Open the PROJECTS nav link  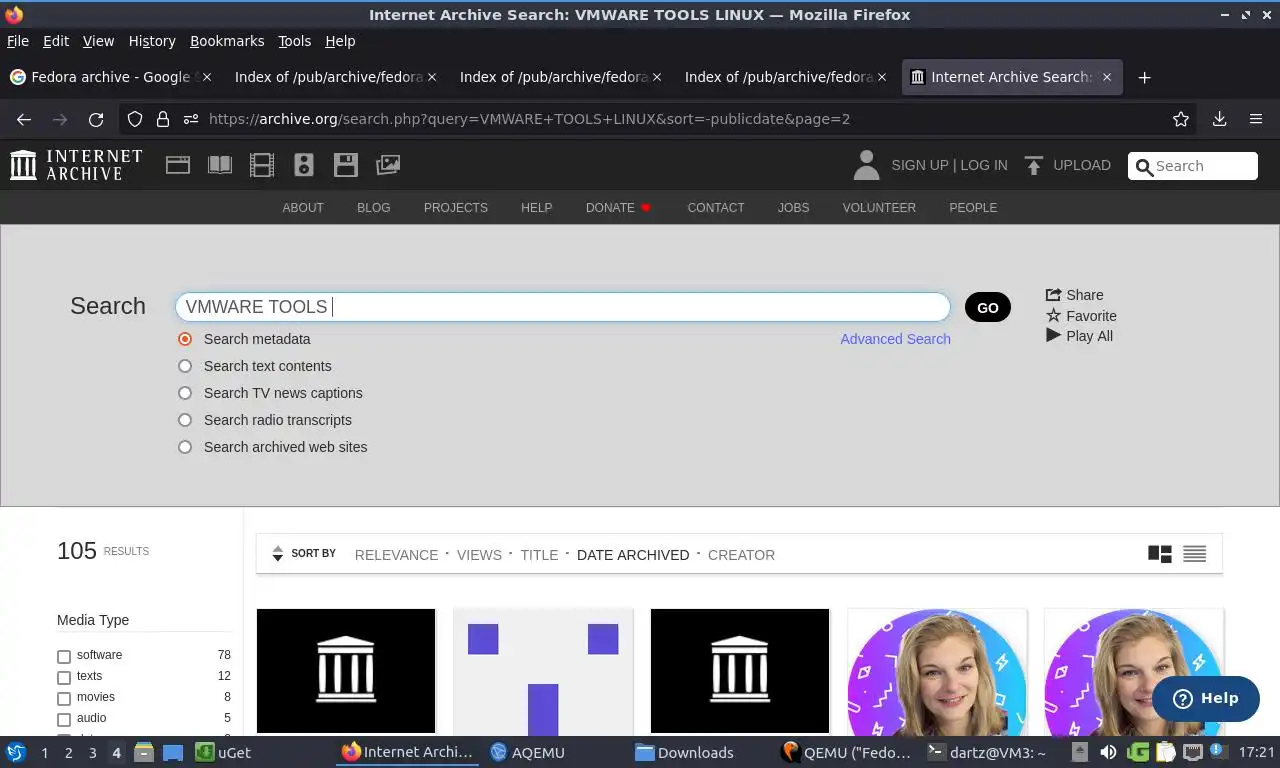(x=456, y=208)
